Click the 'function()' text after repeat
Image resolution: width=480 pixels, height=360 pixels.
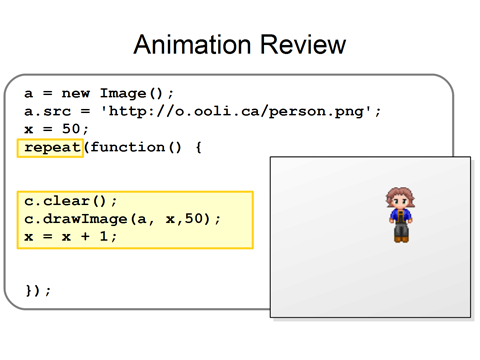(136, 148)
